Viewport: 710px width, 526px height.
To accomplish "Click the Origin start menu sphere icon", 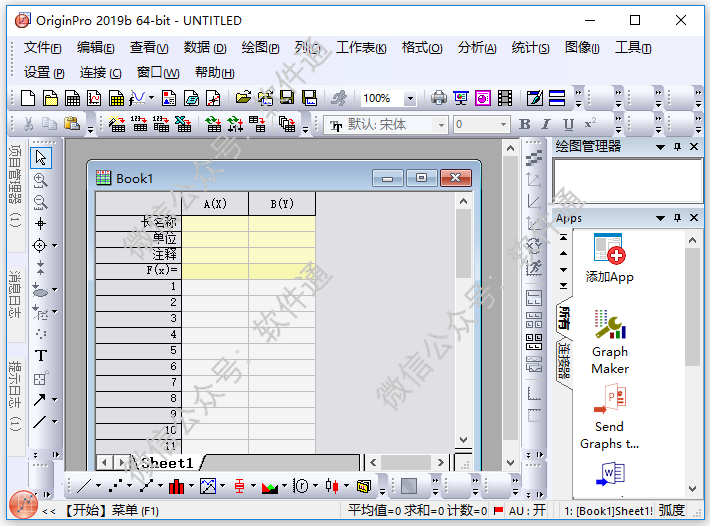I will 23,505.
